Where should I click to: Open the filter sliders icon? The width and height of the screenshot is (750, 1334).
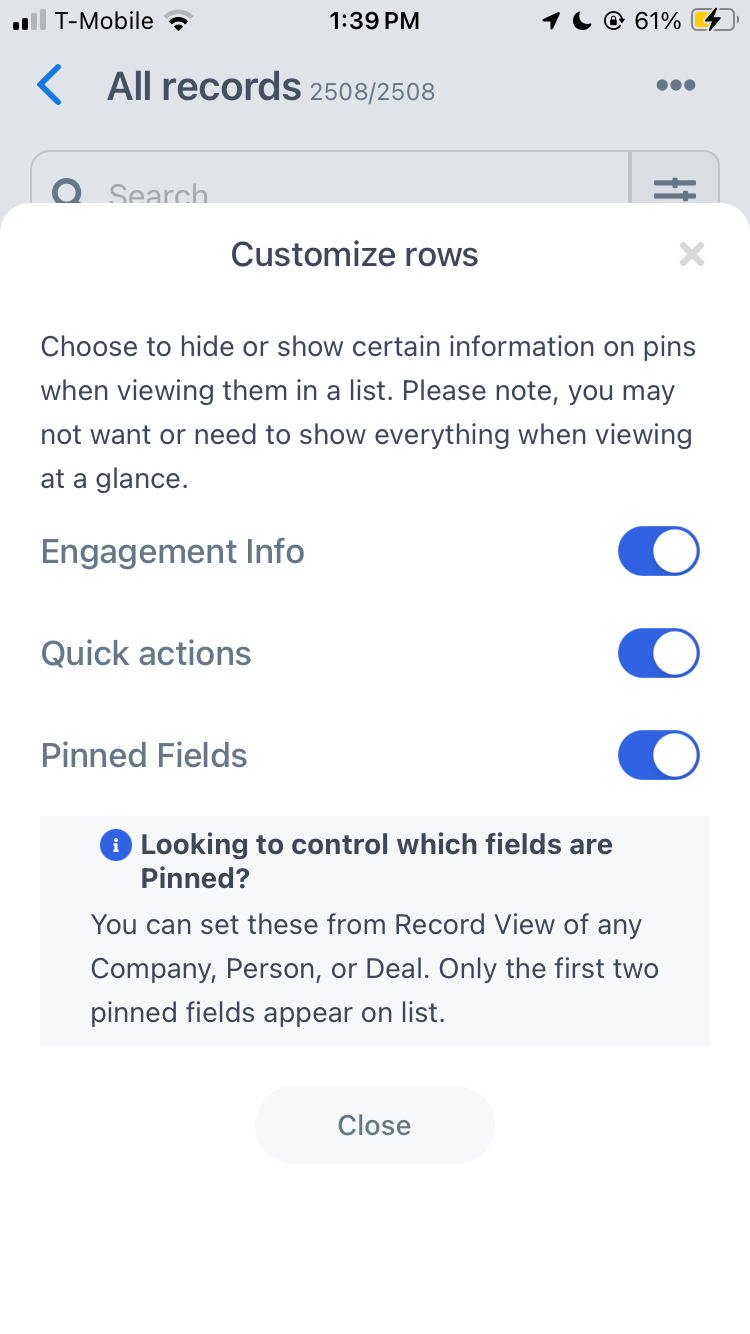[x=675, y=189]
